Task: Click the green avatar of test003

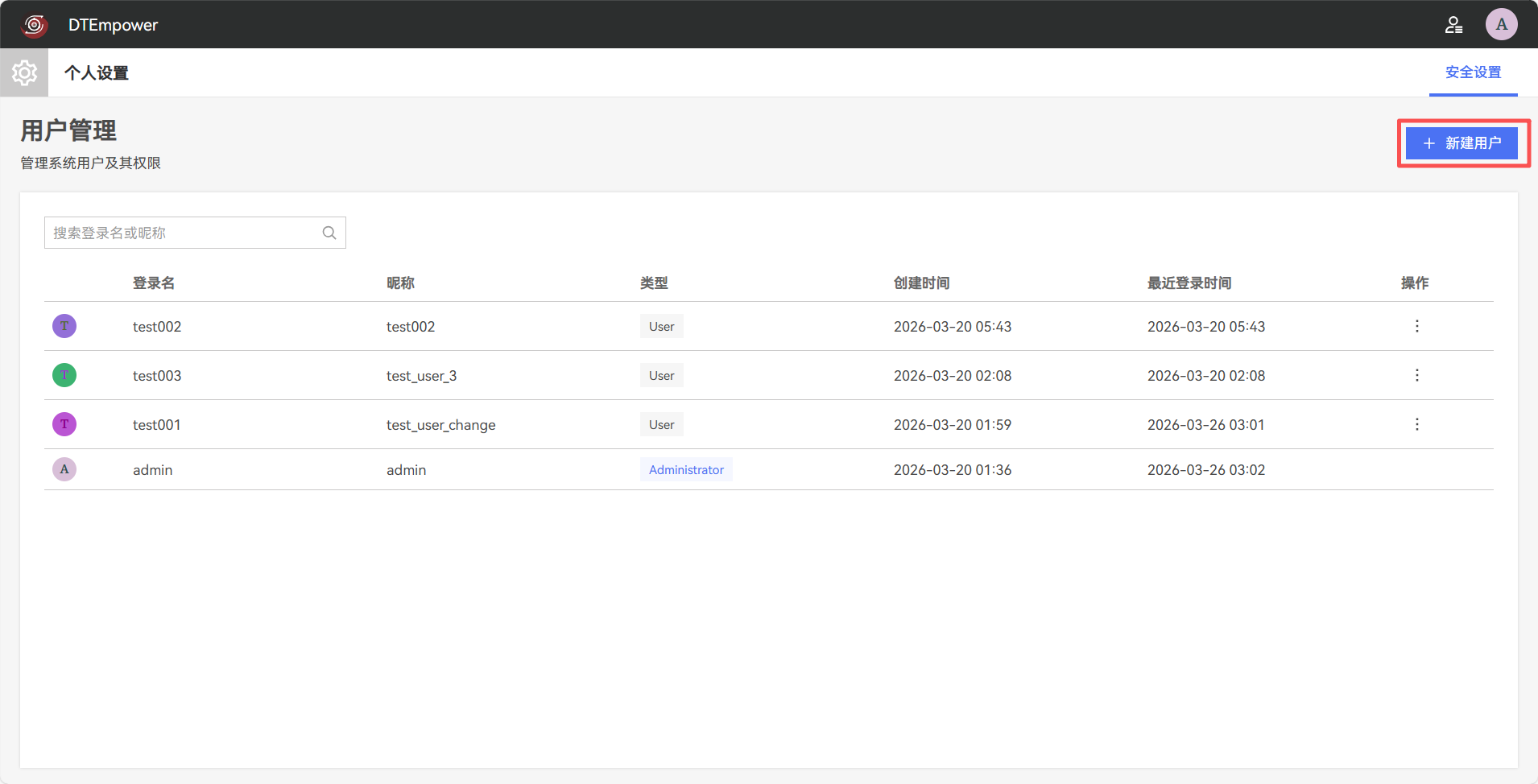Action: click(64, 375)
